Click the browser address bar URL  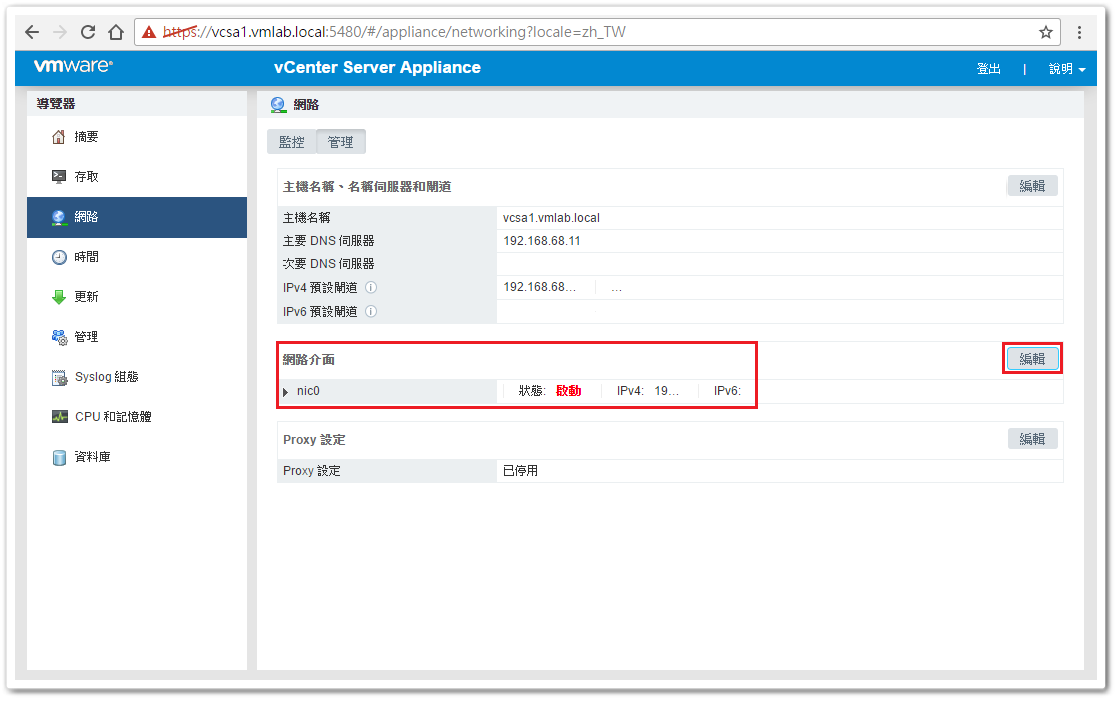point(394,32)
